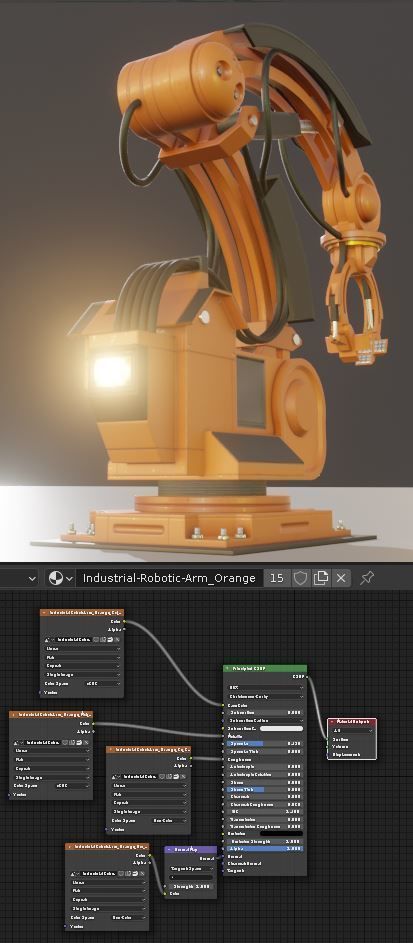This screenshot has width=413, height=943.
Task: Toggle fake user shield for Industrial-Robotic-Arm_Orange material
Action: pyautogui.click(x=301, y=578)
